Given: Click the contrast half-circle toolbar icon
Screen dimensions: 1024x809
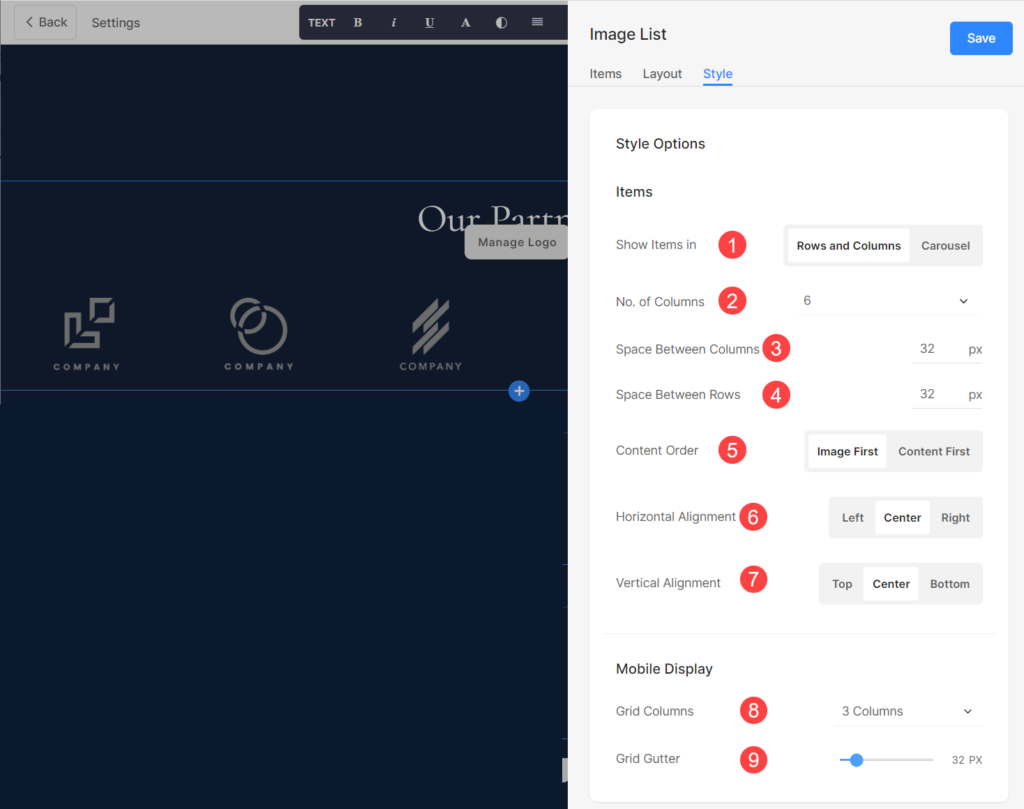Looking at the screenshot, I should point(501,22).
